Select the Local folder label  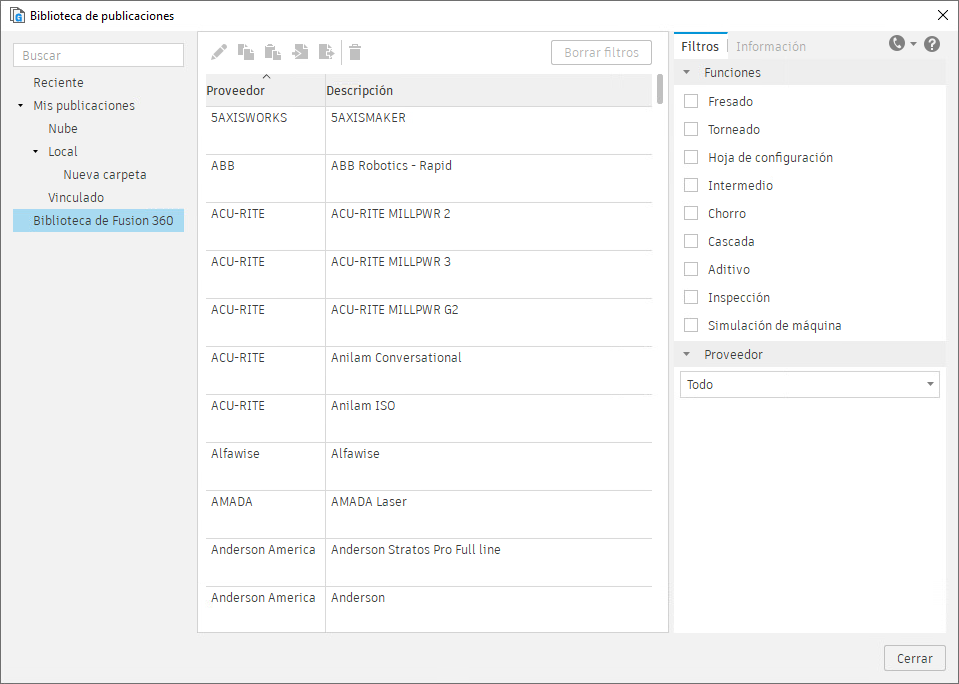[x=63, y=152]
